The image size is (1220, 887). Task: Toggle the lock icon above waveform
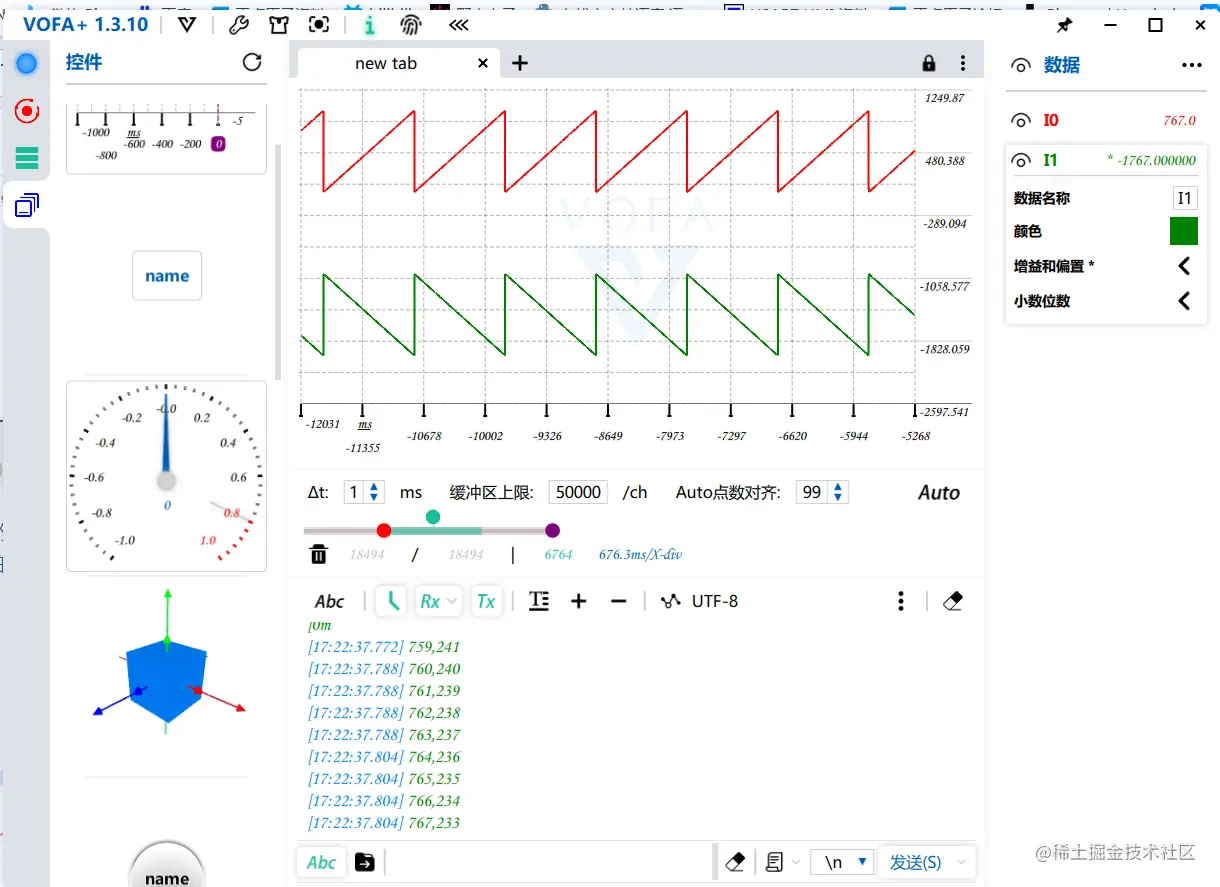[x=929, y=63]
